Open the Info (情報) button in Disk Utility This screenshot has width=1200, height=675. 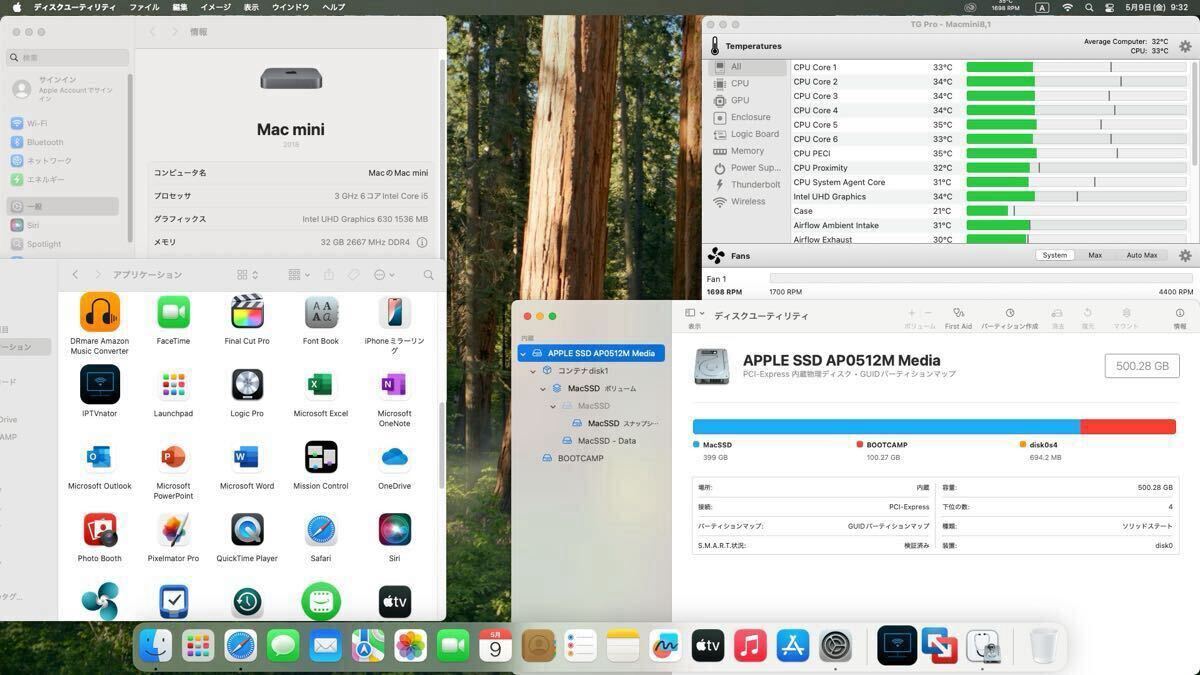click(x=1180, y=318)
